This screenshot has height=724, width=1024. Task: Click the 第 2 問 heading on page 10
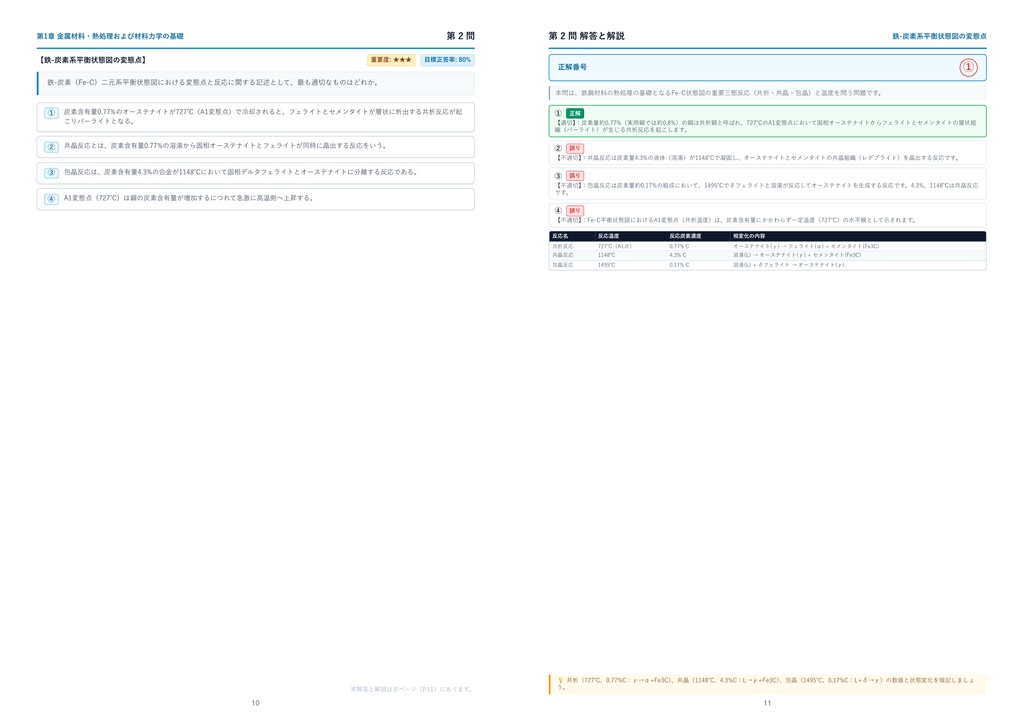click(460, 36)
